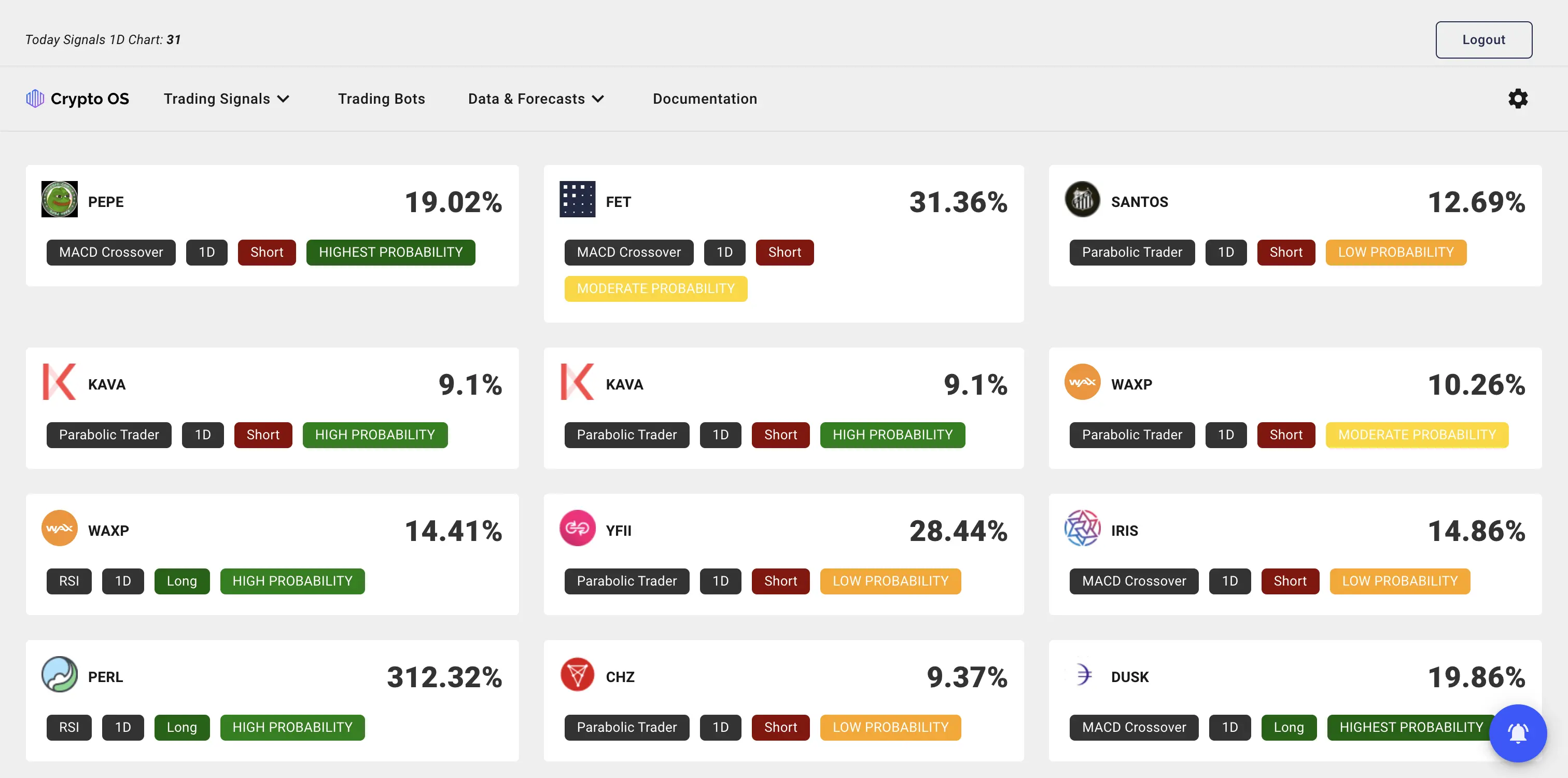Click the KAVA logo in first column
The image size is (1568, 778).
59,382
